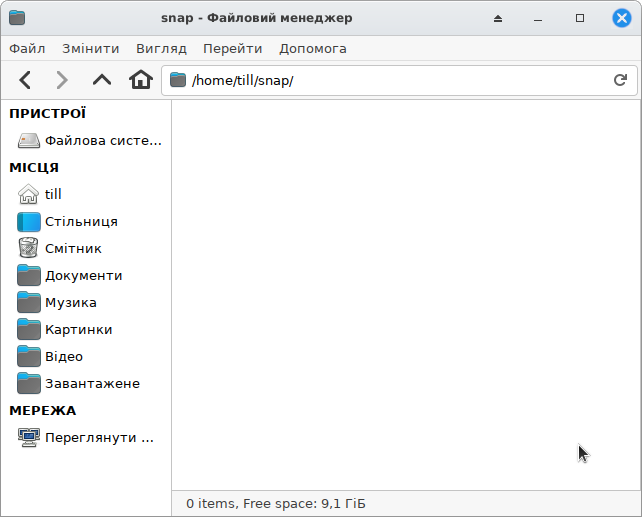The height and width of the screenshot is (517, 642).
Task: Click the ПРИСТРОЇ section header
Action: (x=47, y=113)
